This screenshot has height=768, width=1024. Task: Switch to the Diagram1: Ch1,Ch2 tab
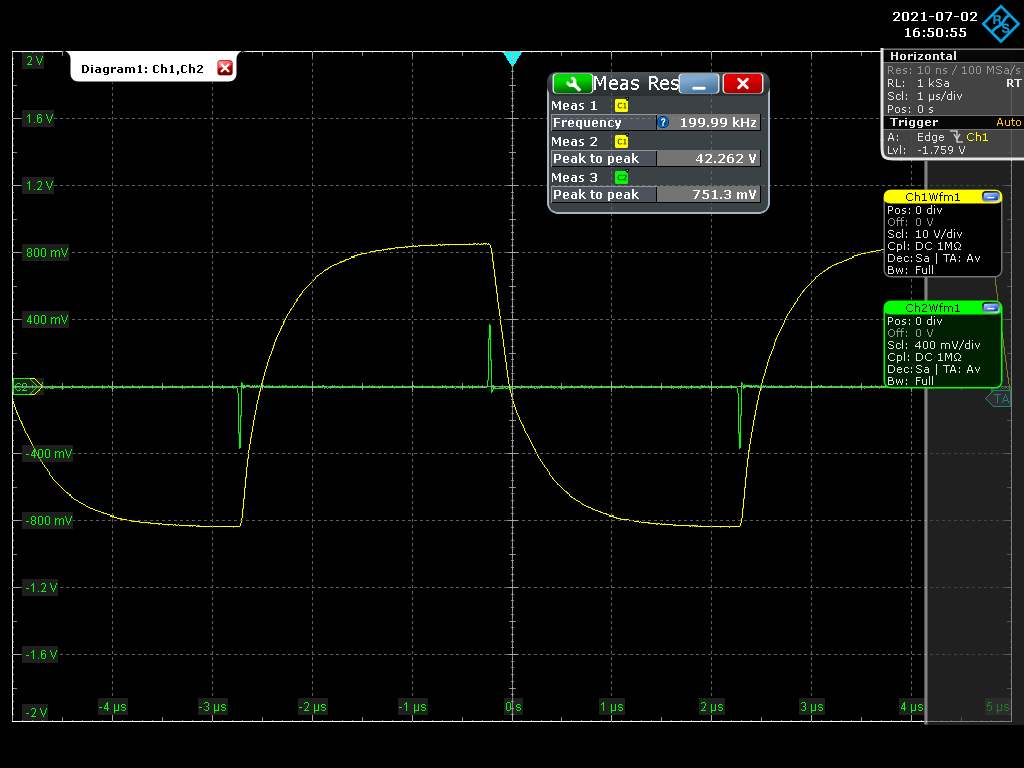[142, 69]
